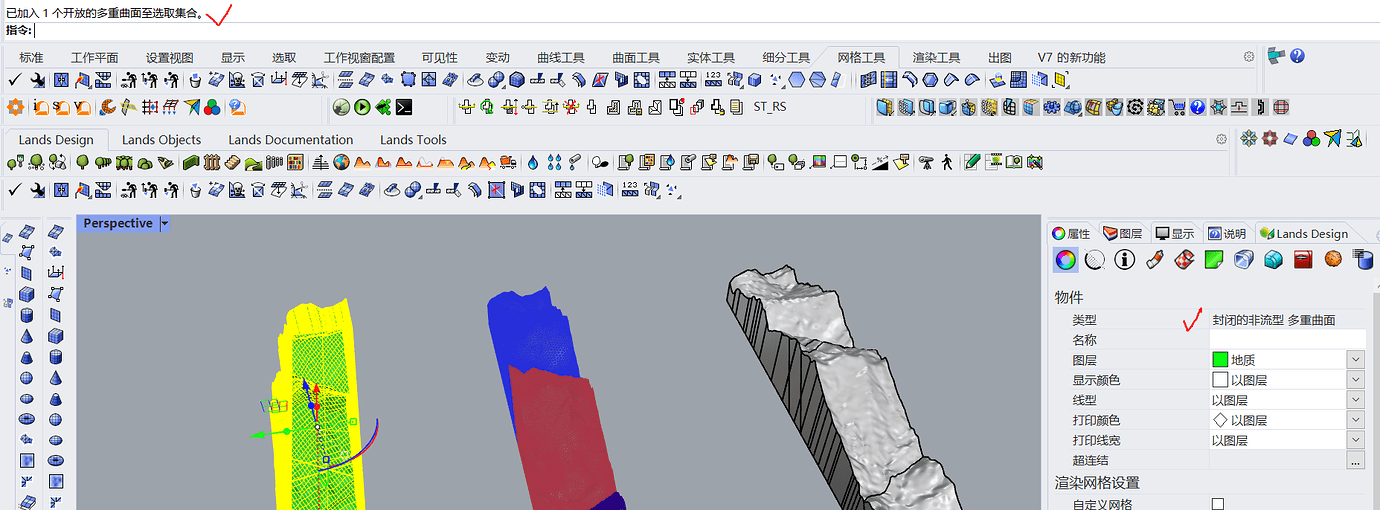Click the delivery truck icon in Lands toolbar
The height and width of the screenshot is (510, 1380).
(508, 162)
